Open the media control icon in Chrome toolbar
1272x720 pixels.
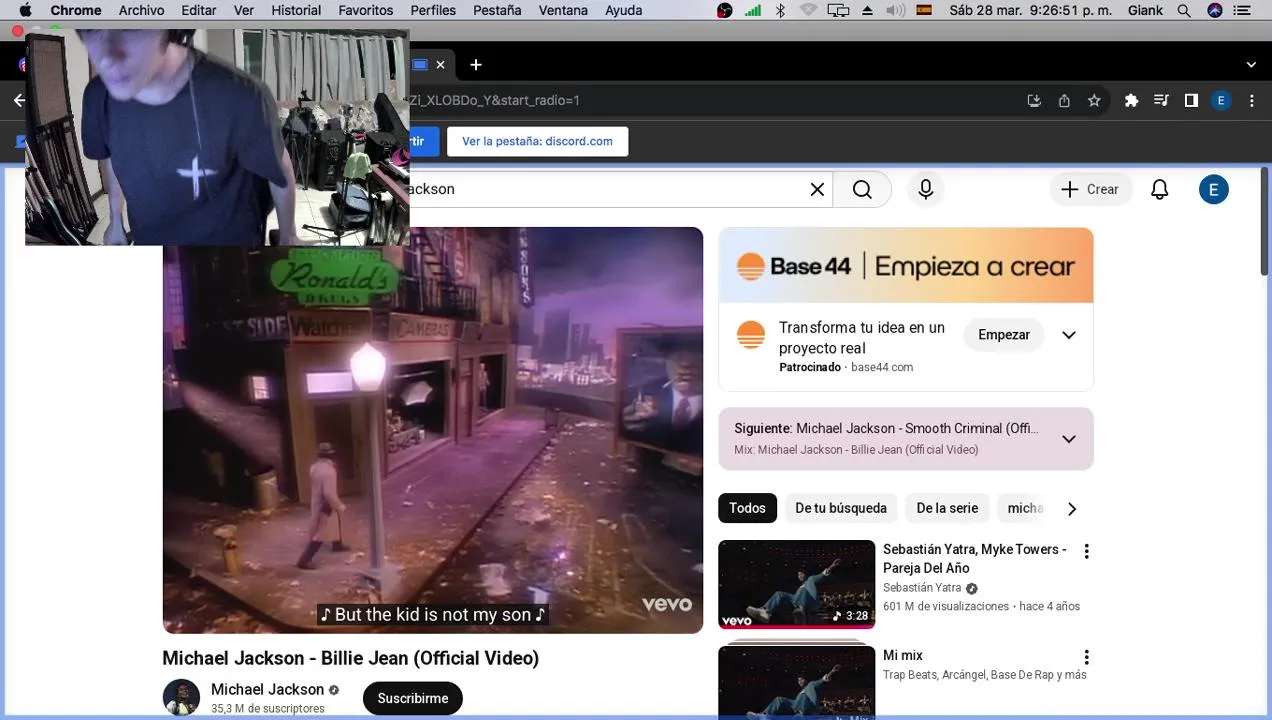coord(1161,100)
